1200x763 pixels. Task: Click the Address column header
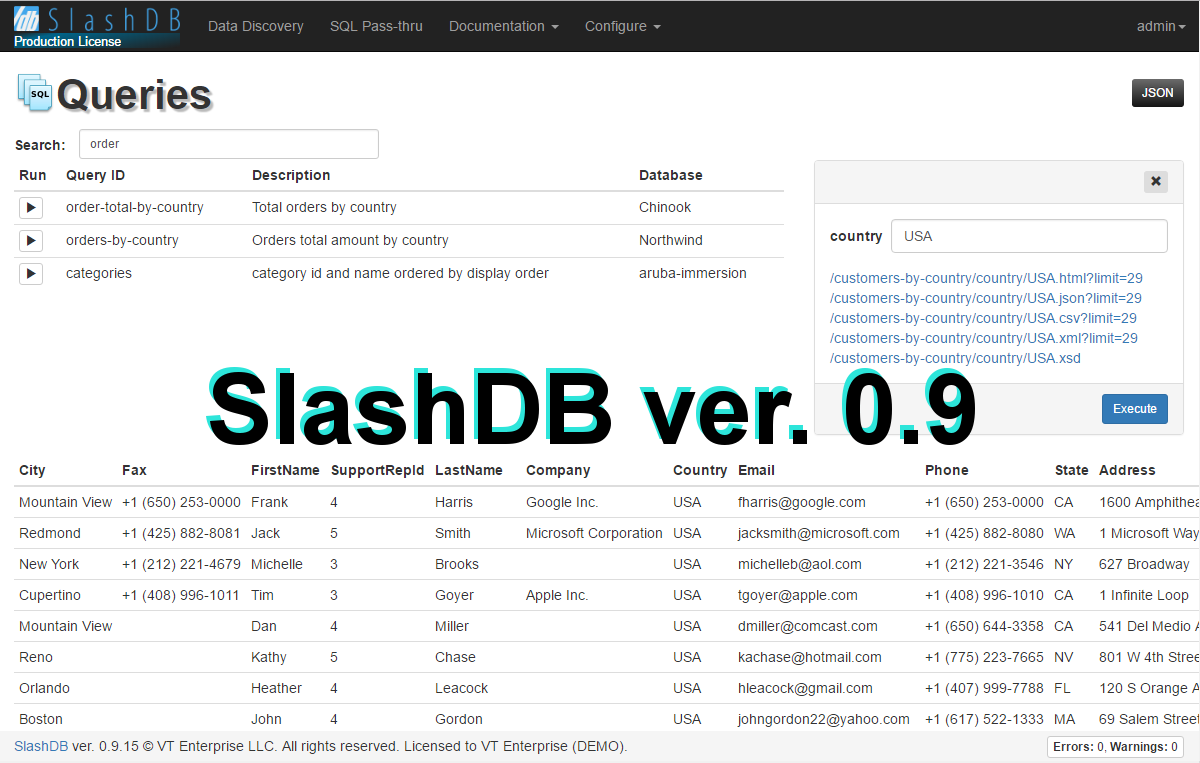1127,471
